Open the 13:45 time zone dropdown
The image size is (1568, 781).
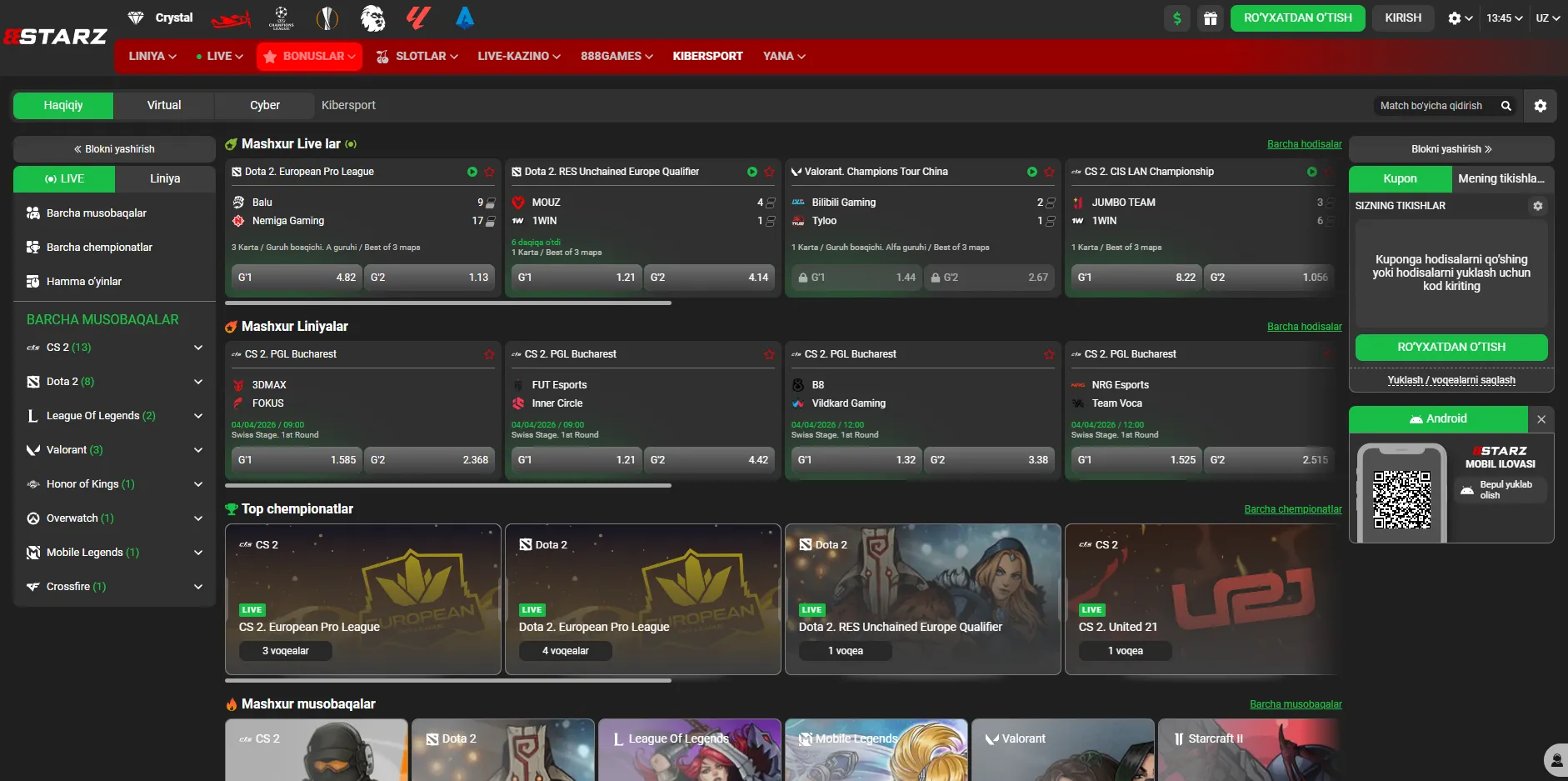coord(1504,18)
